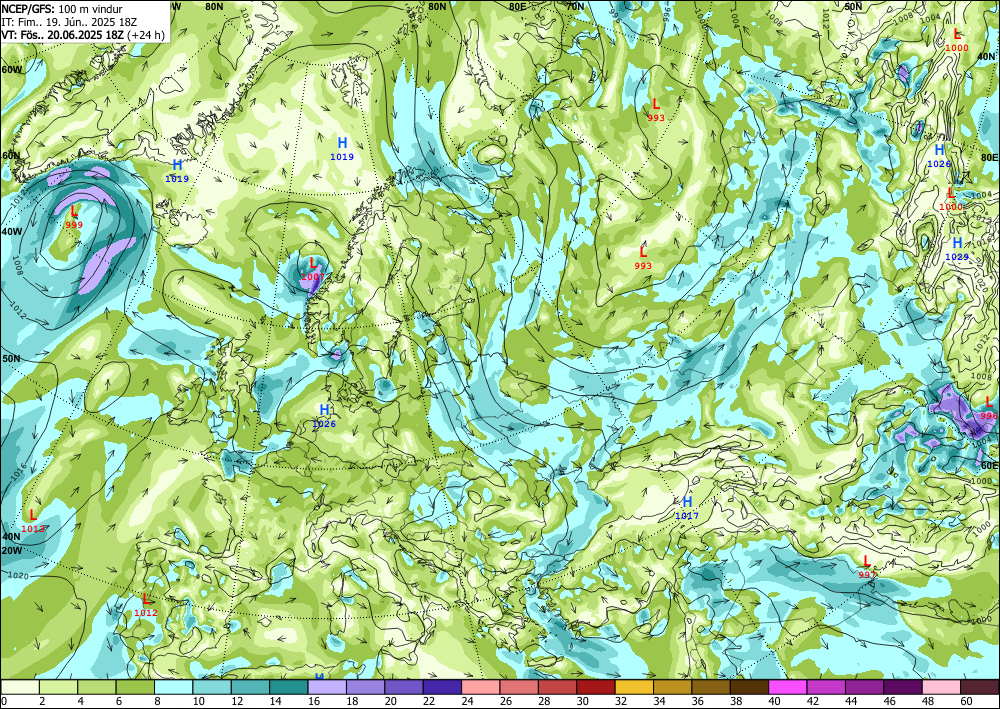
Task: Pick the dark teal 14–16 legend swatch
Action: click(x=289, y=687)
